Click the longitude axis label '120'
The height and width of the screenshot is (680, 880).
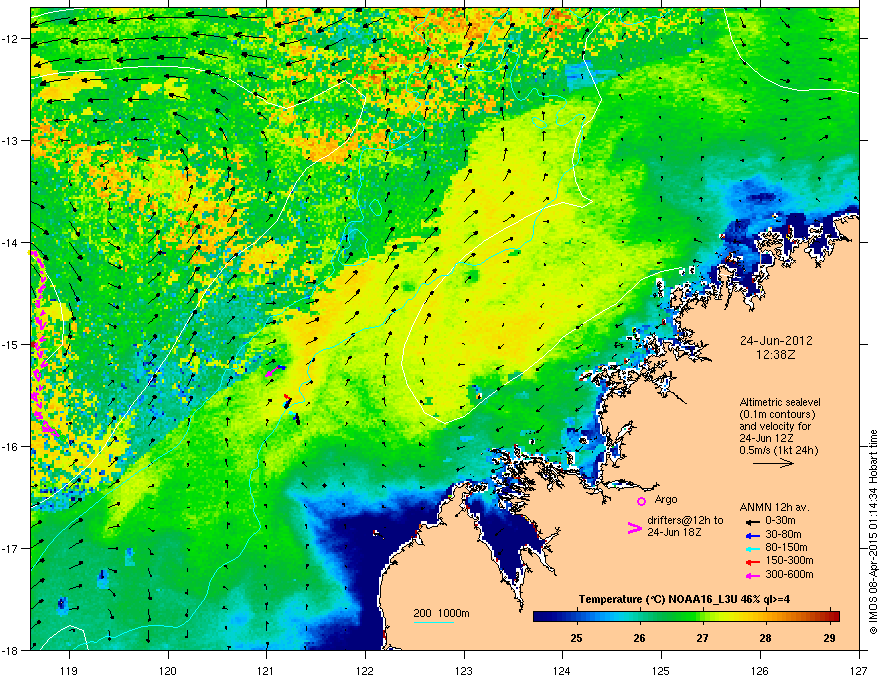[168, 670]
